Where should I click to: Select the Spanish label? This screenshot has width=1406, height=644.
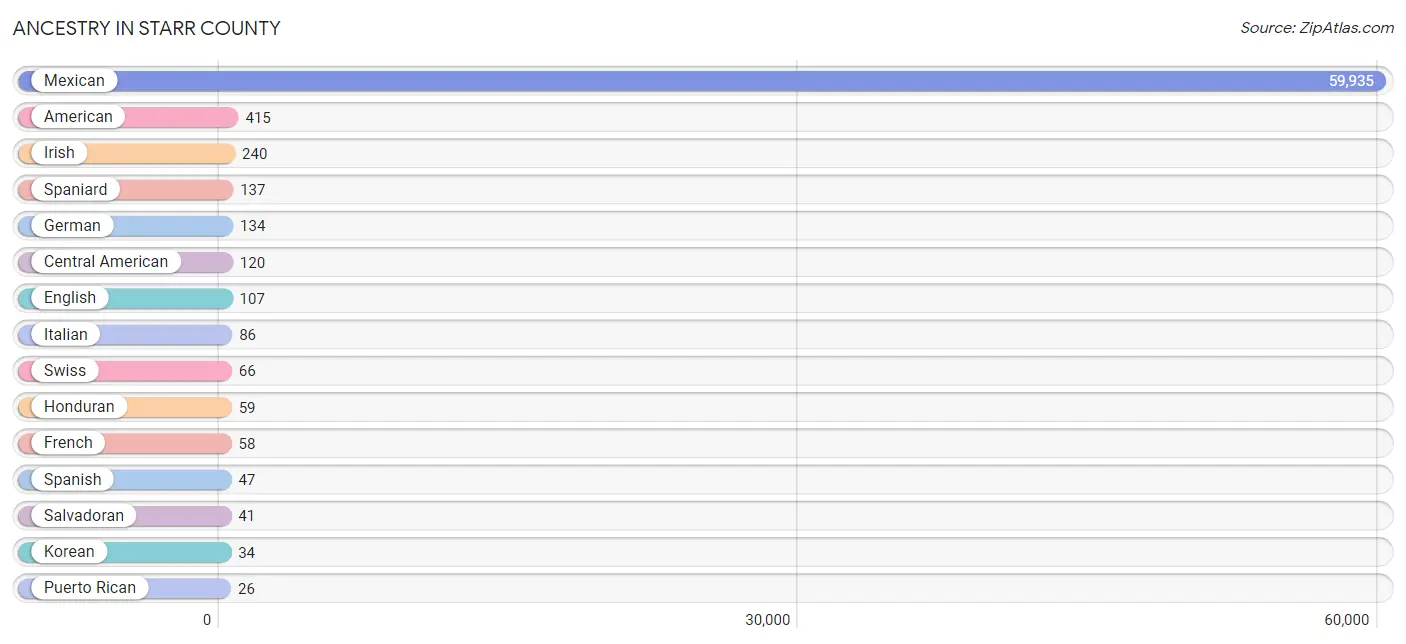pos(73,479)
